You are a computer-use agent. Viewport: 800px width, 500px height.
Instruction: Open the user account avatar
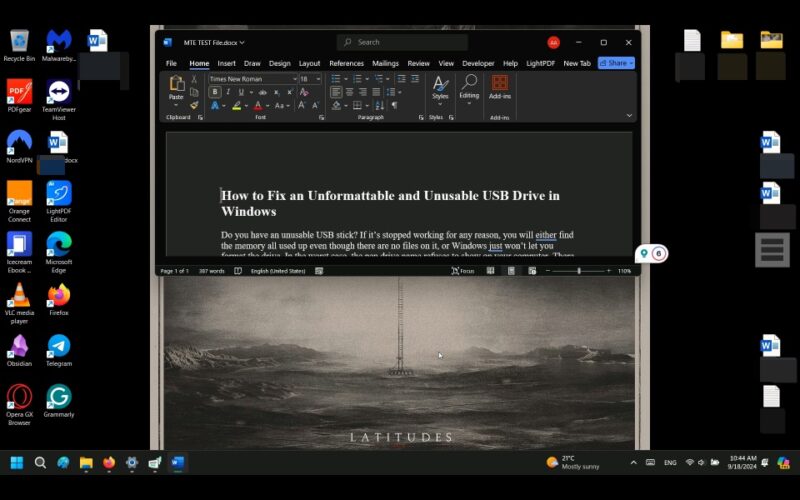coord(554,43)
